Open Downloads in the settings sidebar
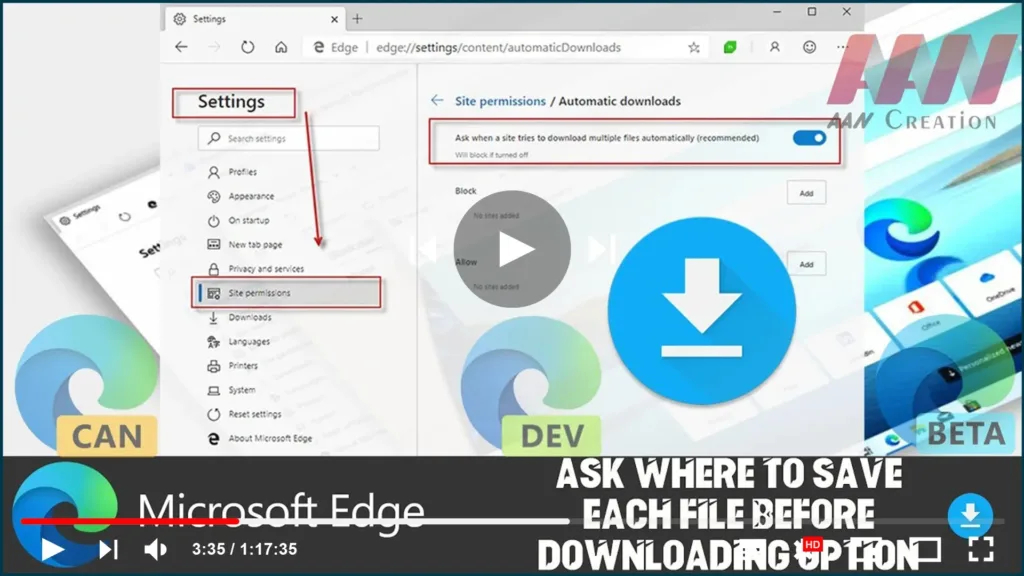 (249, 317)
